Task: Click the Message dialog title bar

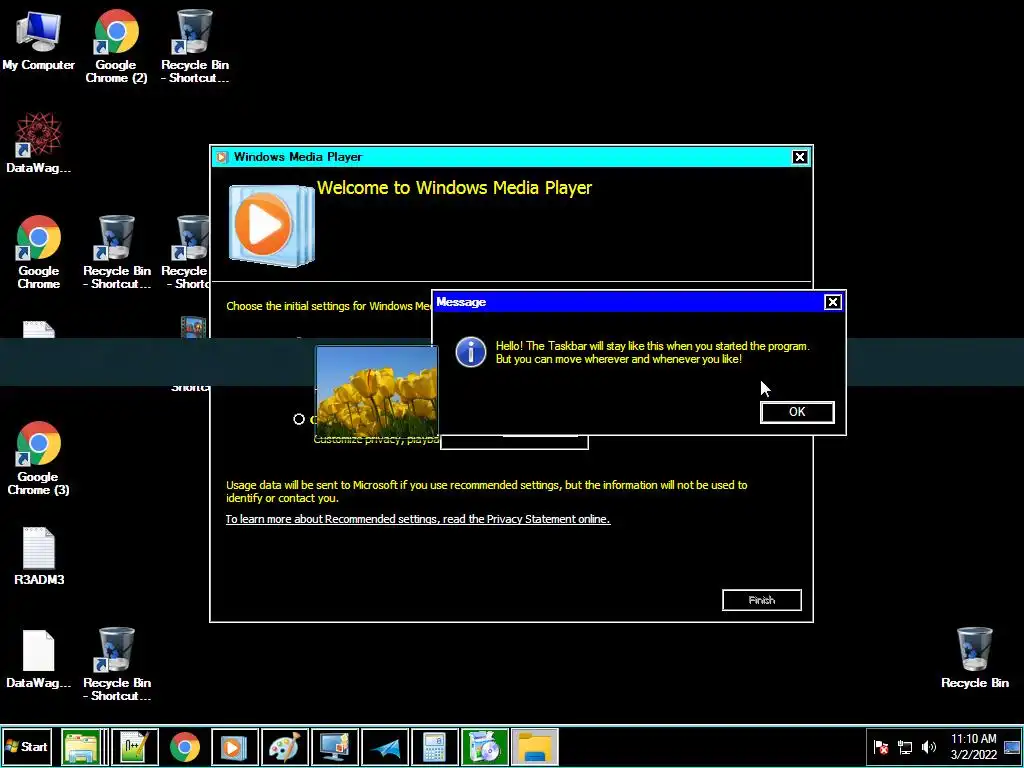Action: coord(627,302)
